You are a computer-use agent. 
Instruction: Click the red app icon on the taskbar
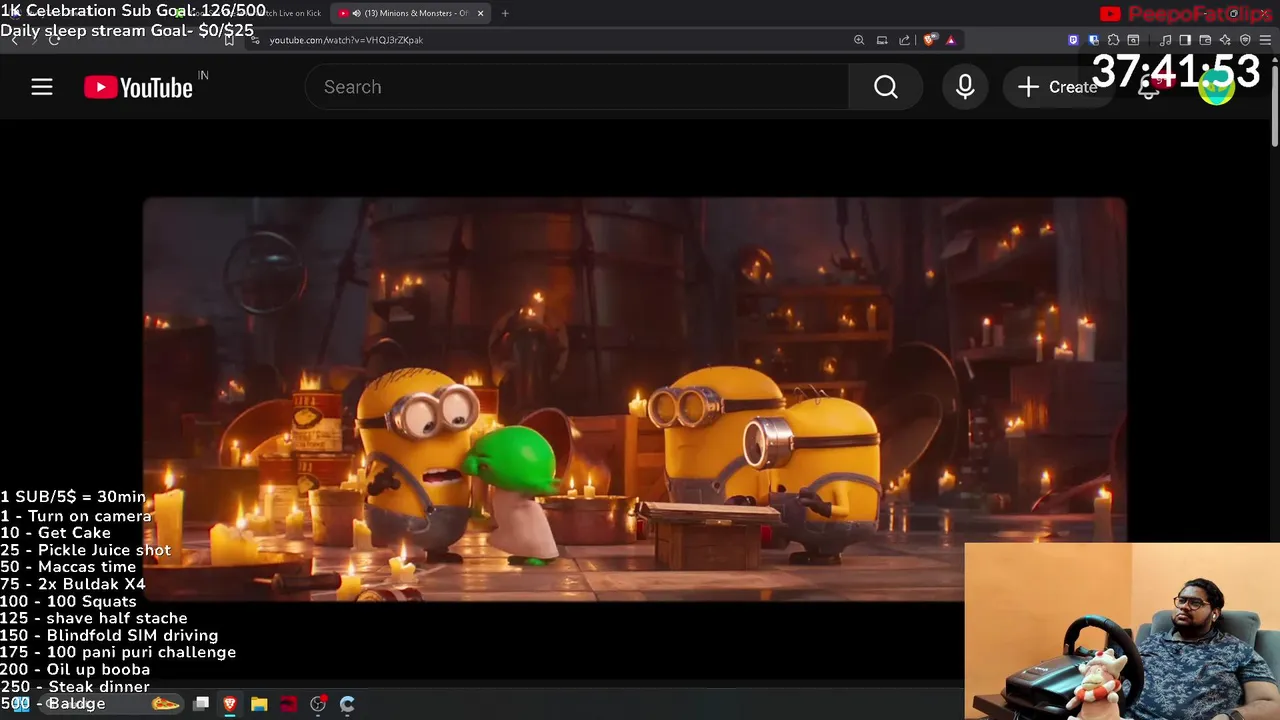[x=288, y=704]
